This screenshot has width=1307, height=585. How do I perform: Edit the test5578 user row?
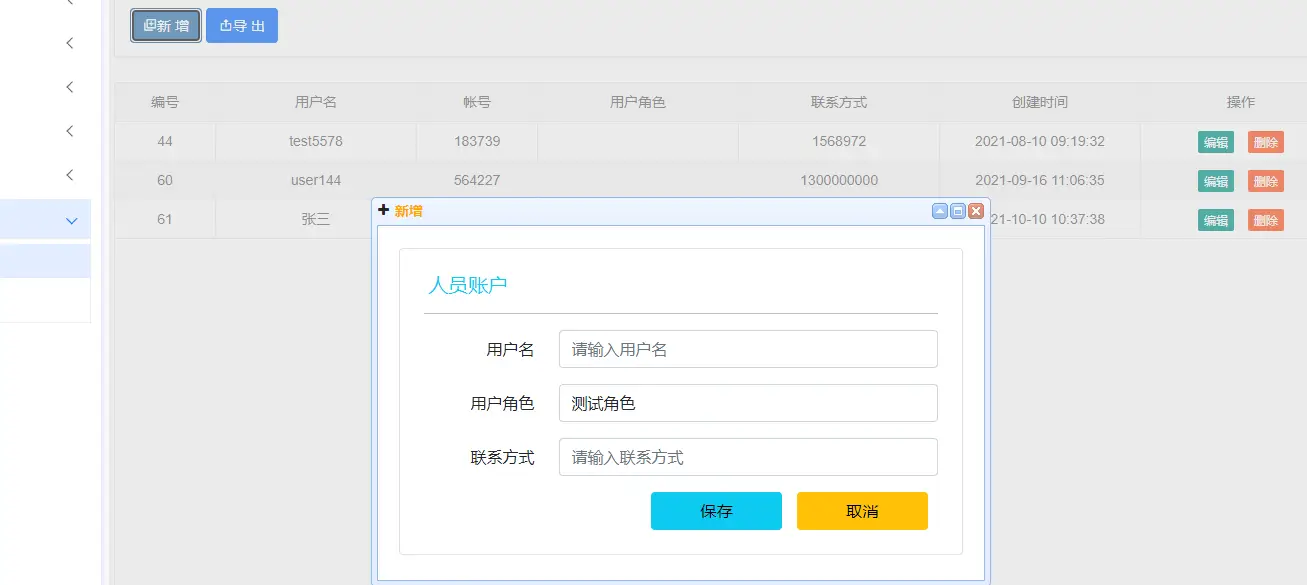tap(1215, 142)
